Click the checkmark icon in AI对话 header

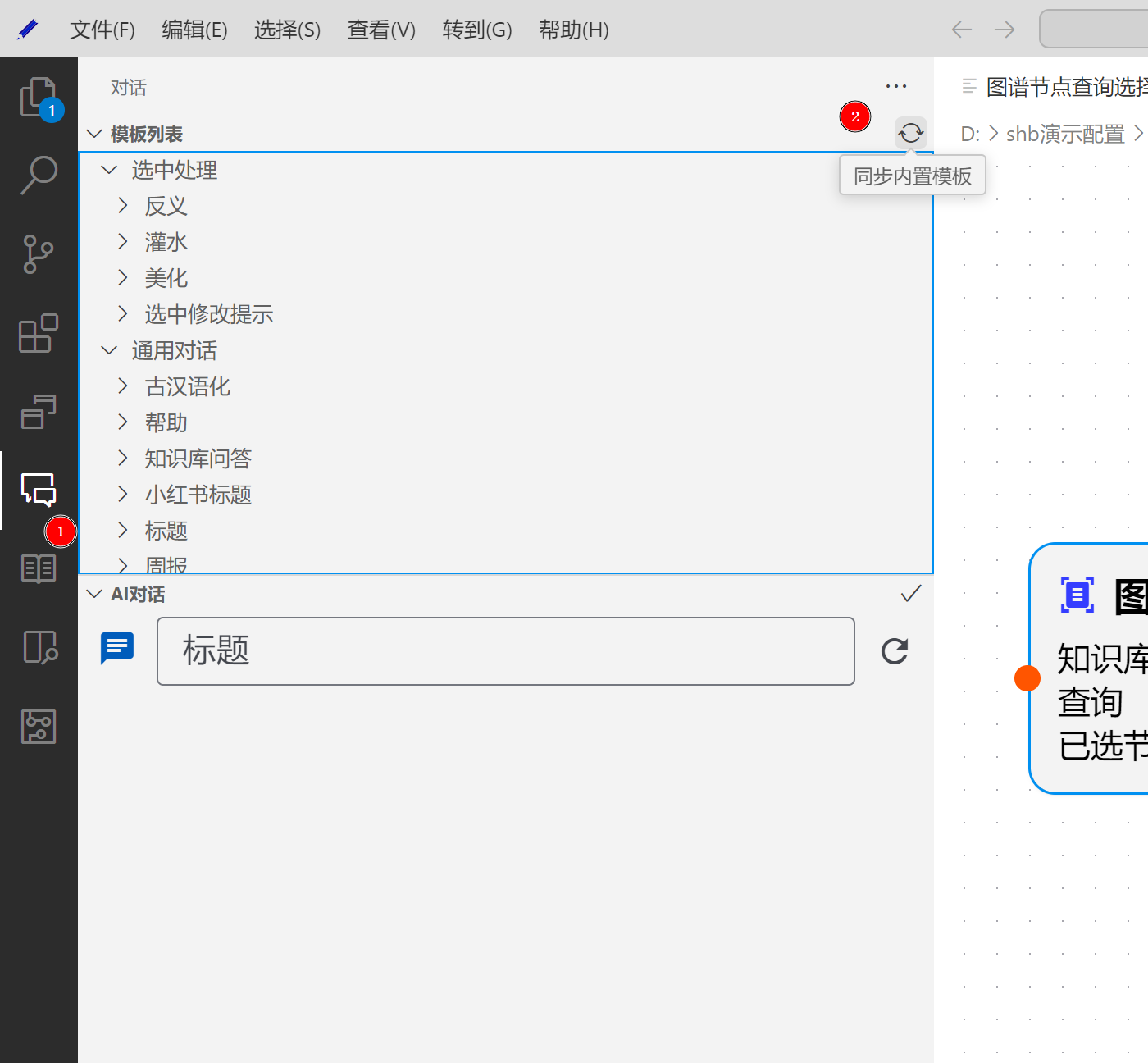(x=911, y=594)
